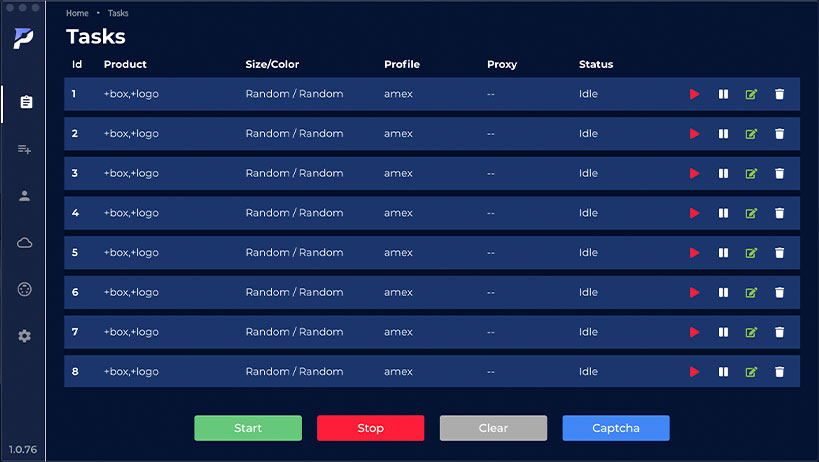Pause task 5
Image resolution: width=819 pixels, height=462 pixels.
(x=723, y=253)
